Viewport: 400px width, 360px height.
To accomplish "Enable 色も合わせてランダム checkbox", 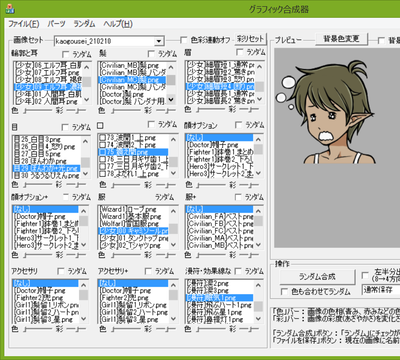I will point(284,292).
